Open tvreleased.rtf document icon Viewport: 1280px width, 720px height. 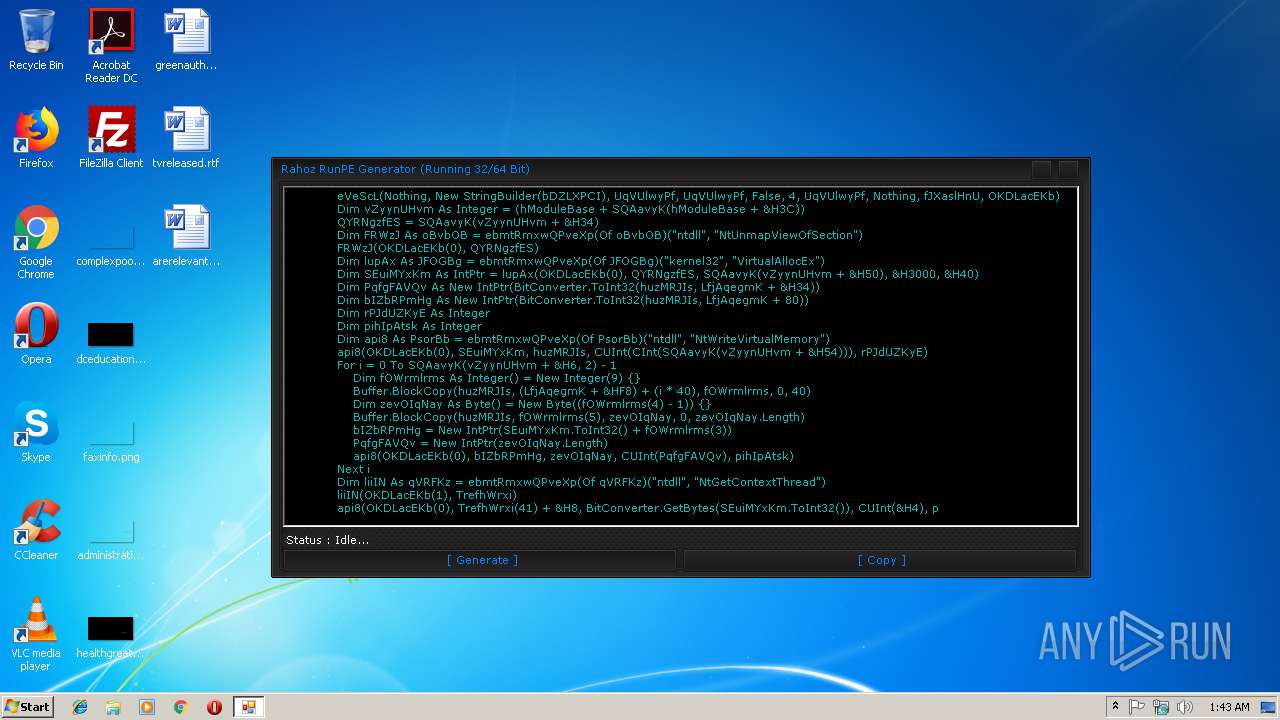186,138
